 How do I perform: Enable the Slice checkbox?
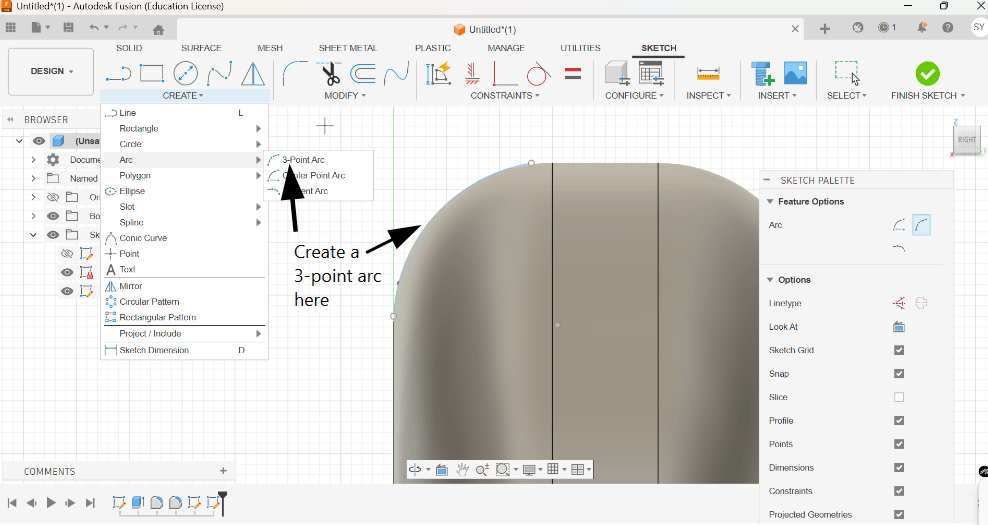(x=899, y=397)
